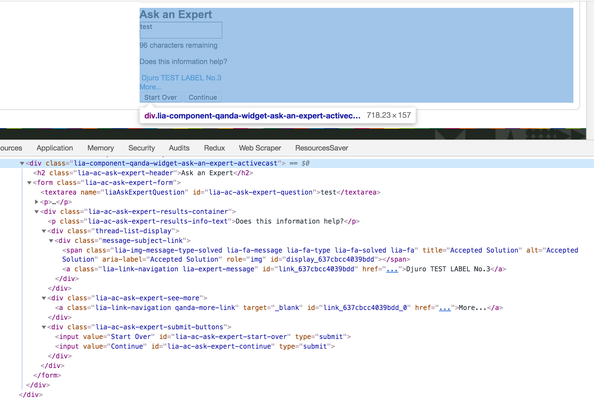The image size is (594, 400).
Task: Click the Does this information help? text
Action: point(183,61)
